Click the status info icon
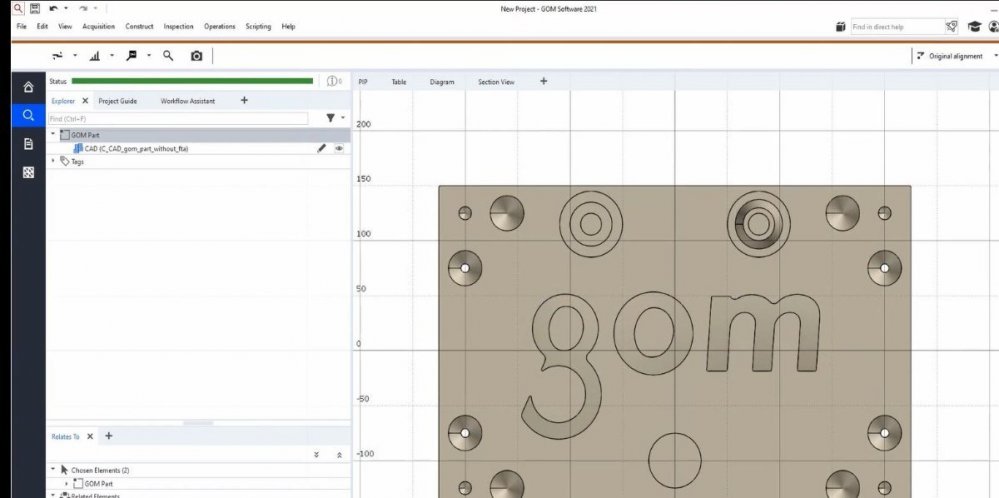The height and width of the screenshot is (498, 999). pos(332,81)
